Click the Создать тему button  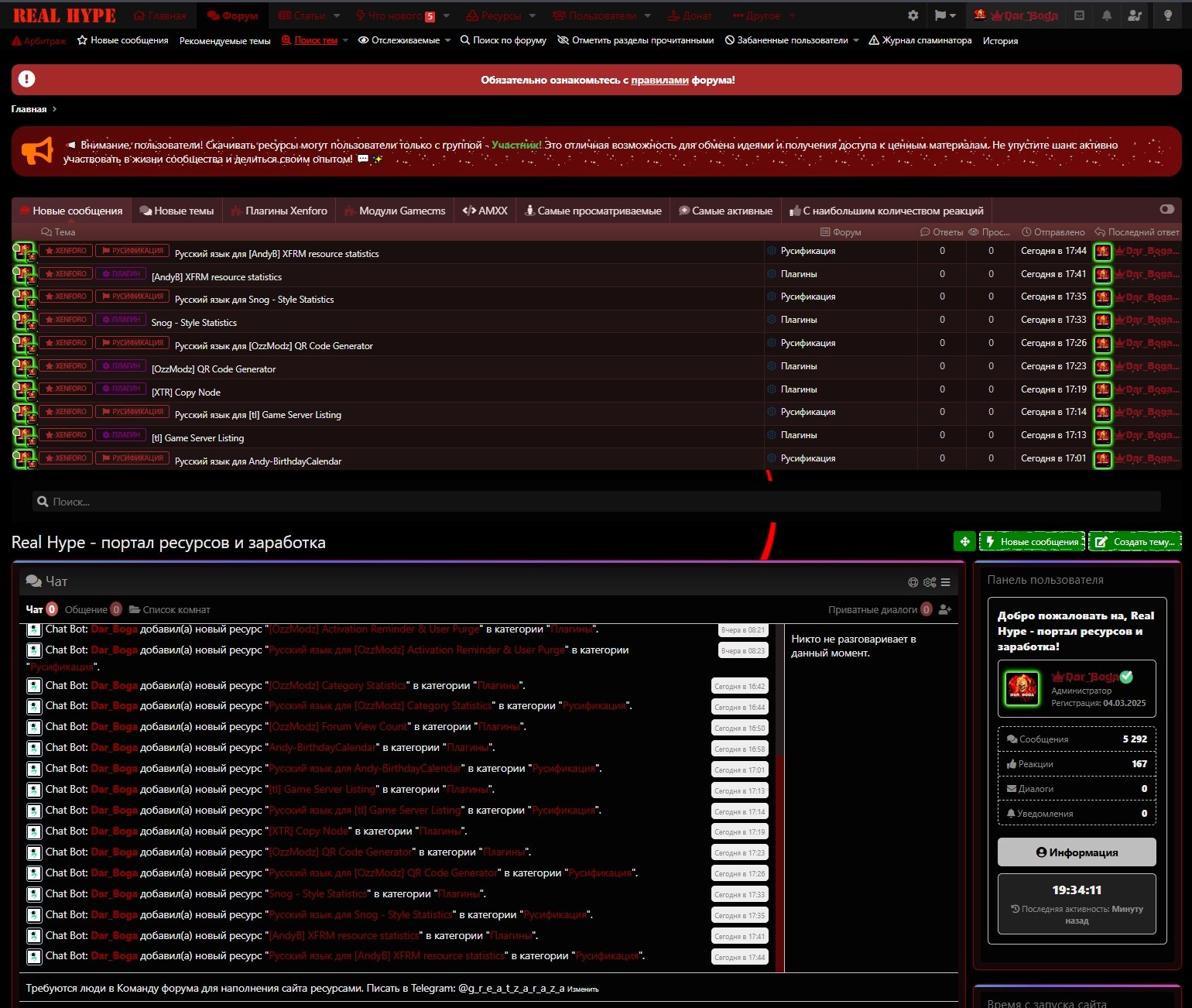pos(1135,542)
